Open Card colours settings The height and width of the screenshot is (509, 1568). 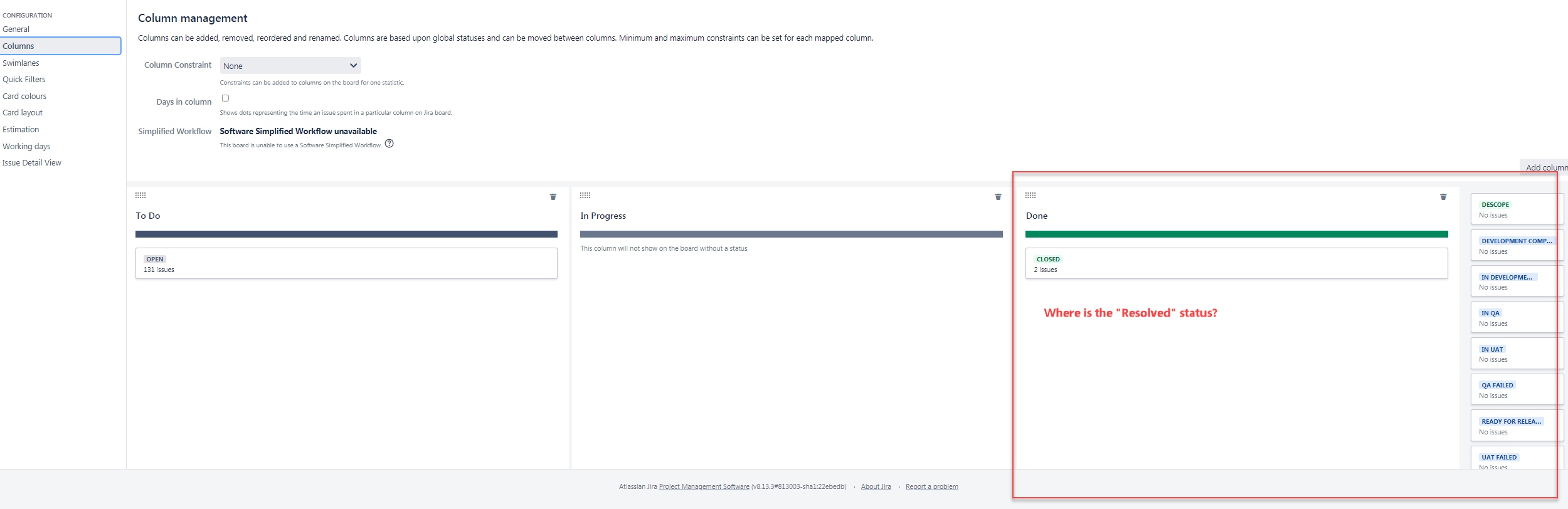24,96
